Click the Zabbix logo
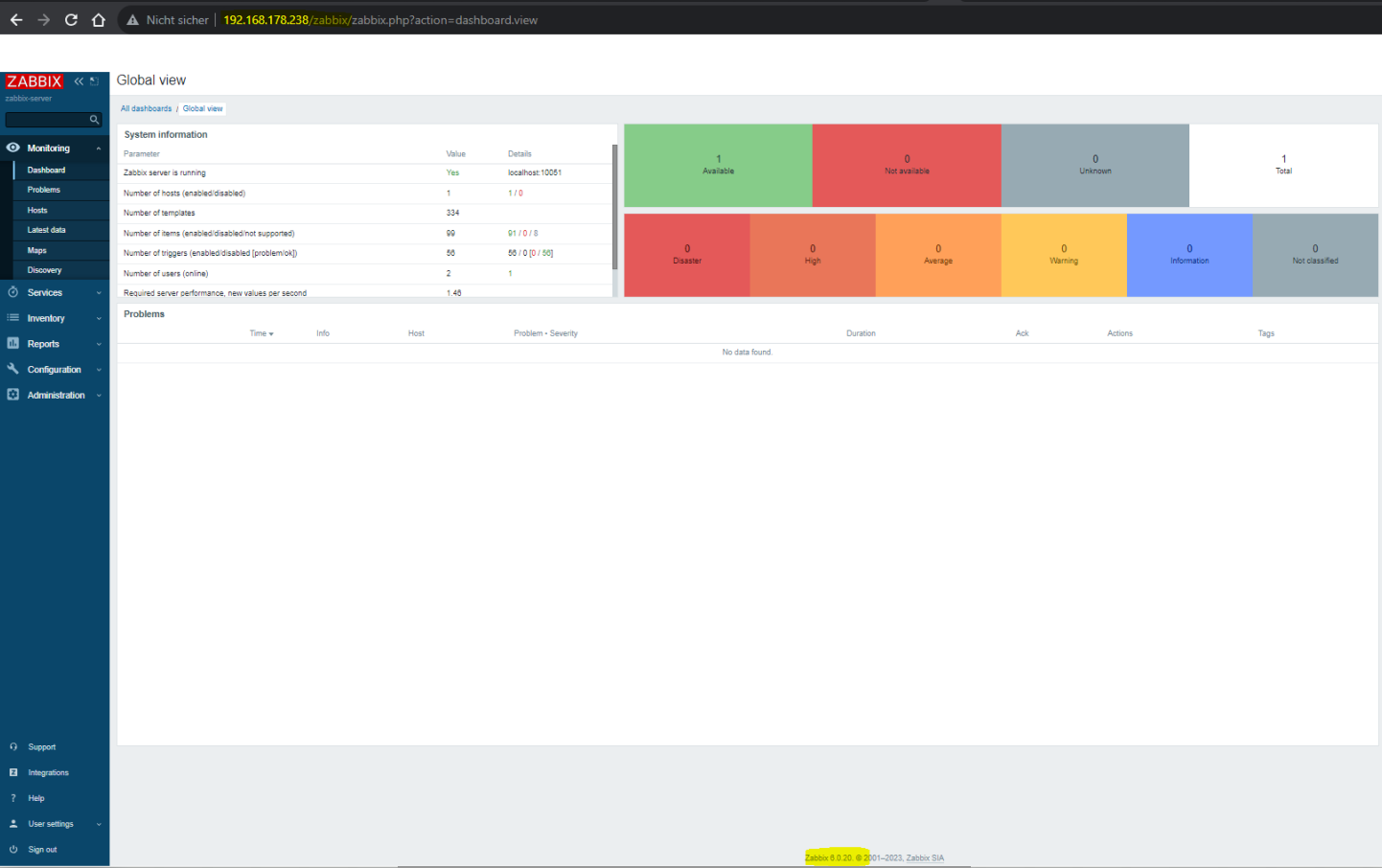This screenshot has width=1382, height=868. (35, 81)
